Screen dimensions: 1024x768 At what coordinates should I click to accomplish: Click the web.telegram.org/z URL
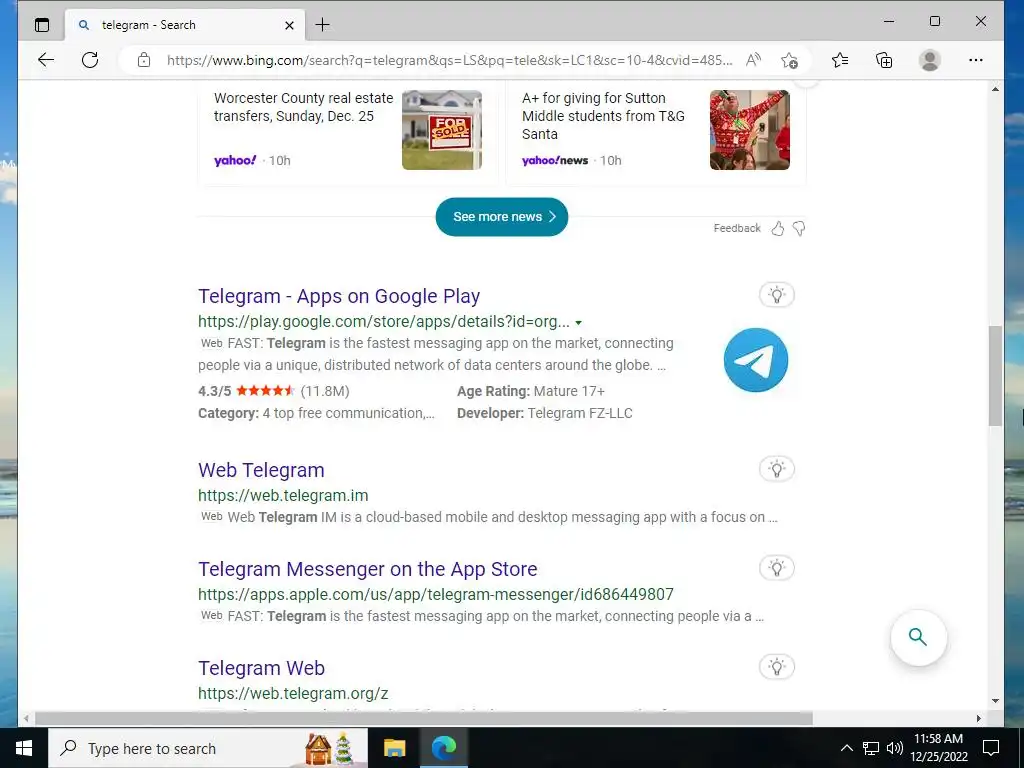click(293, 694)
